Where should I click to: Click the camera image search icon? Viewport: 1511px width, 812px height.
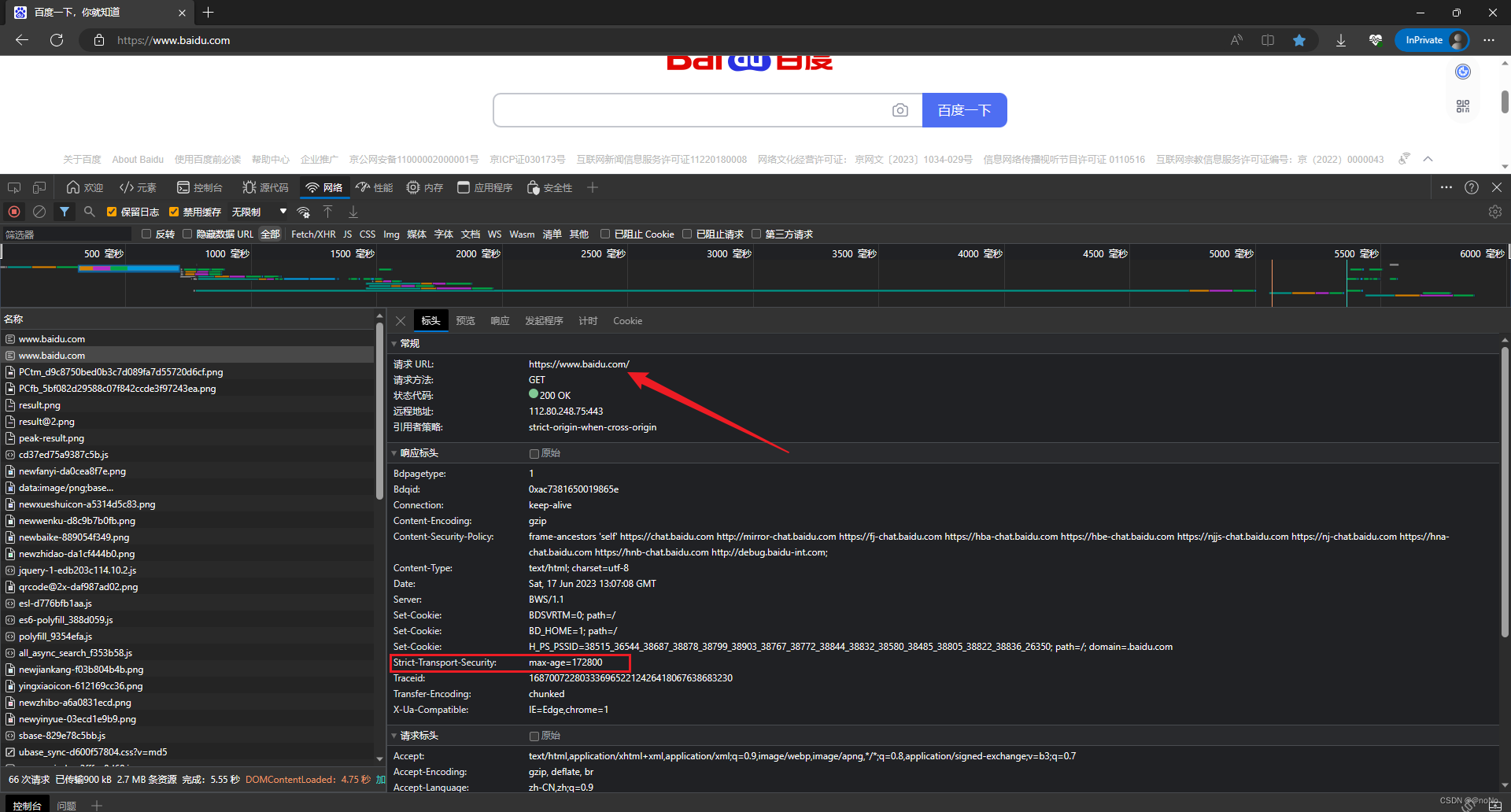click(x=900, y=110)
